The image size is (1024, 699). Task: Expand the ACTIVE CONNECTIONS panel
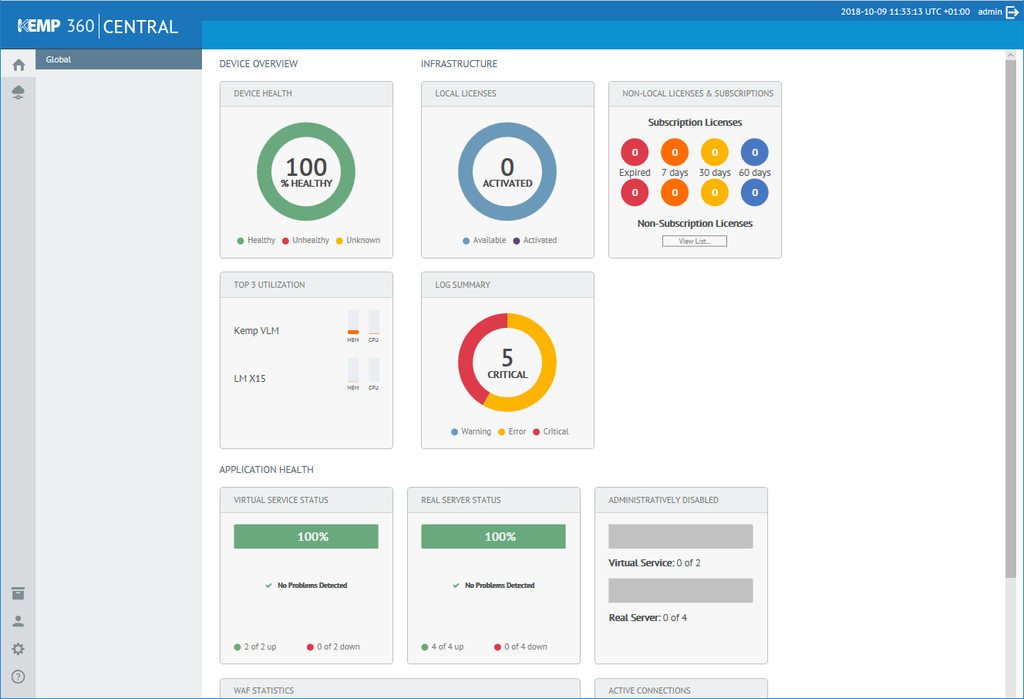(681, 690)
